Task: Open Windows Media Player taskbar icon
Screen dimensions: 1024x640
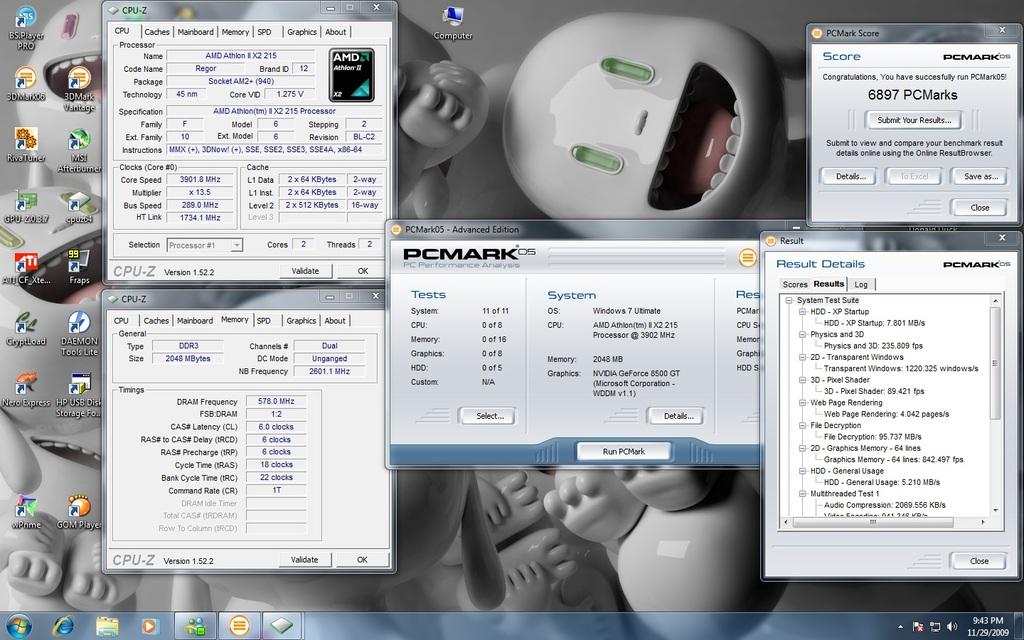Action: (149, 626)
